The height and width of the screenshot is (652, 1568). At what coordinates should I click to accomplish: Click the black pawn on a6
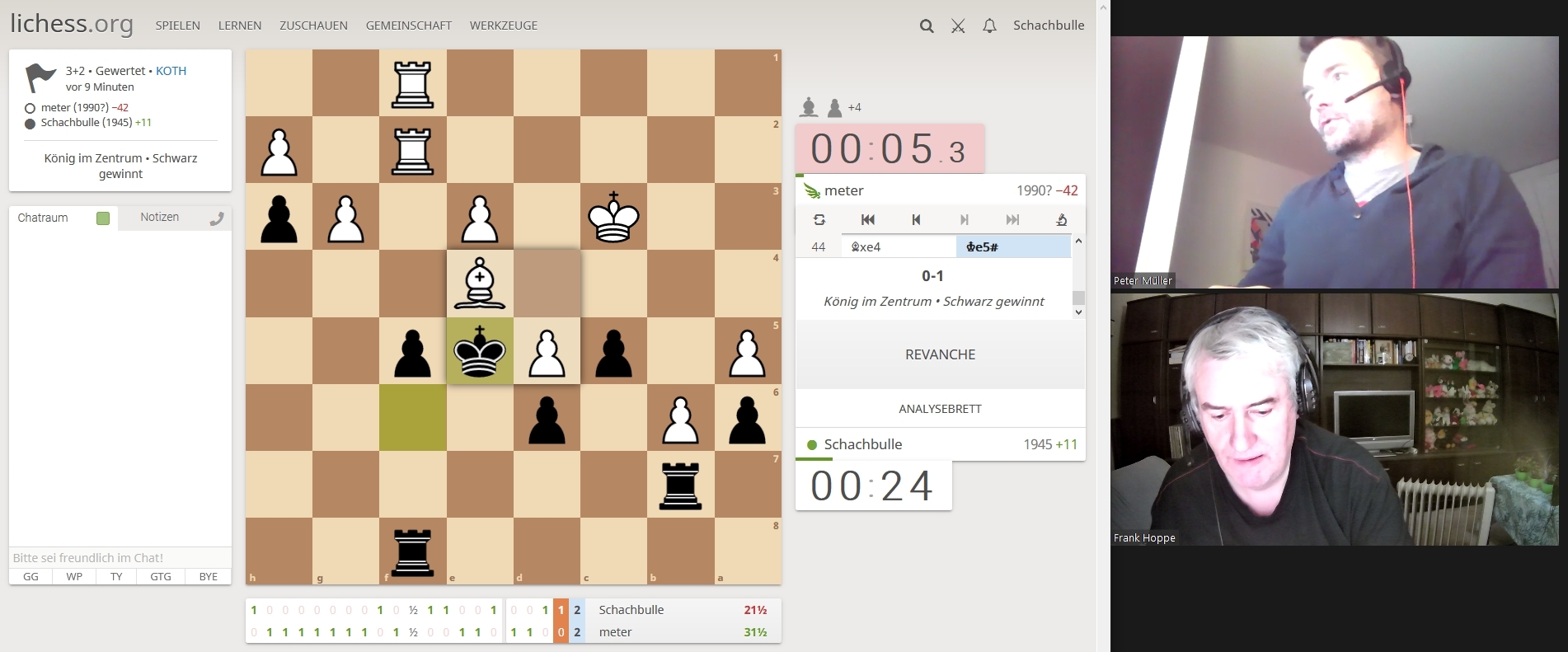click(747, 418)
